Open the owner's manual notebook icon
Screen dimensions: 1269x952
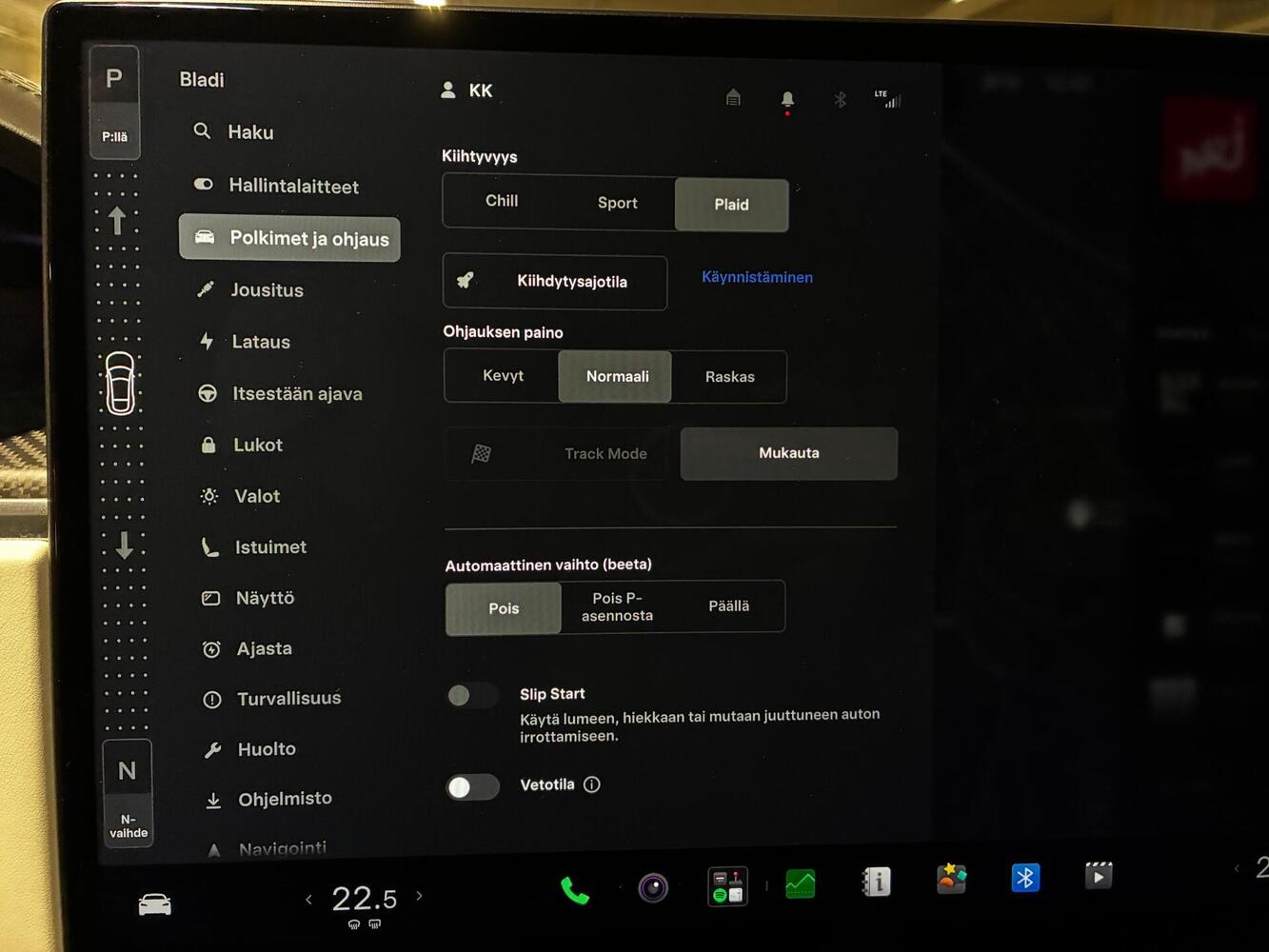pyautogui.click(x=876, y=882)
